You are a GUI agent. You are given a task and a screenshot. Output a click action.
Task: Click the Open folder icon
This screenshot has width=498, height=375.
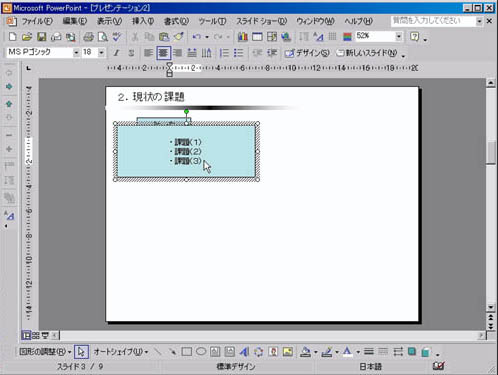(x=27, y=37)
